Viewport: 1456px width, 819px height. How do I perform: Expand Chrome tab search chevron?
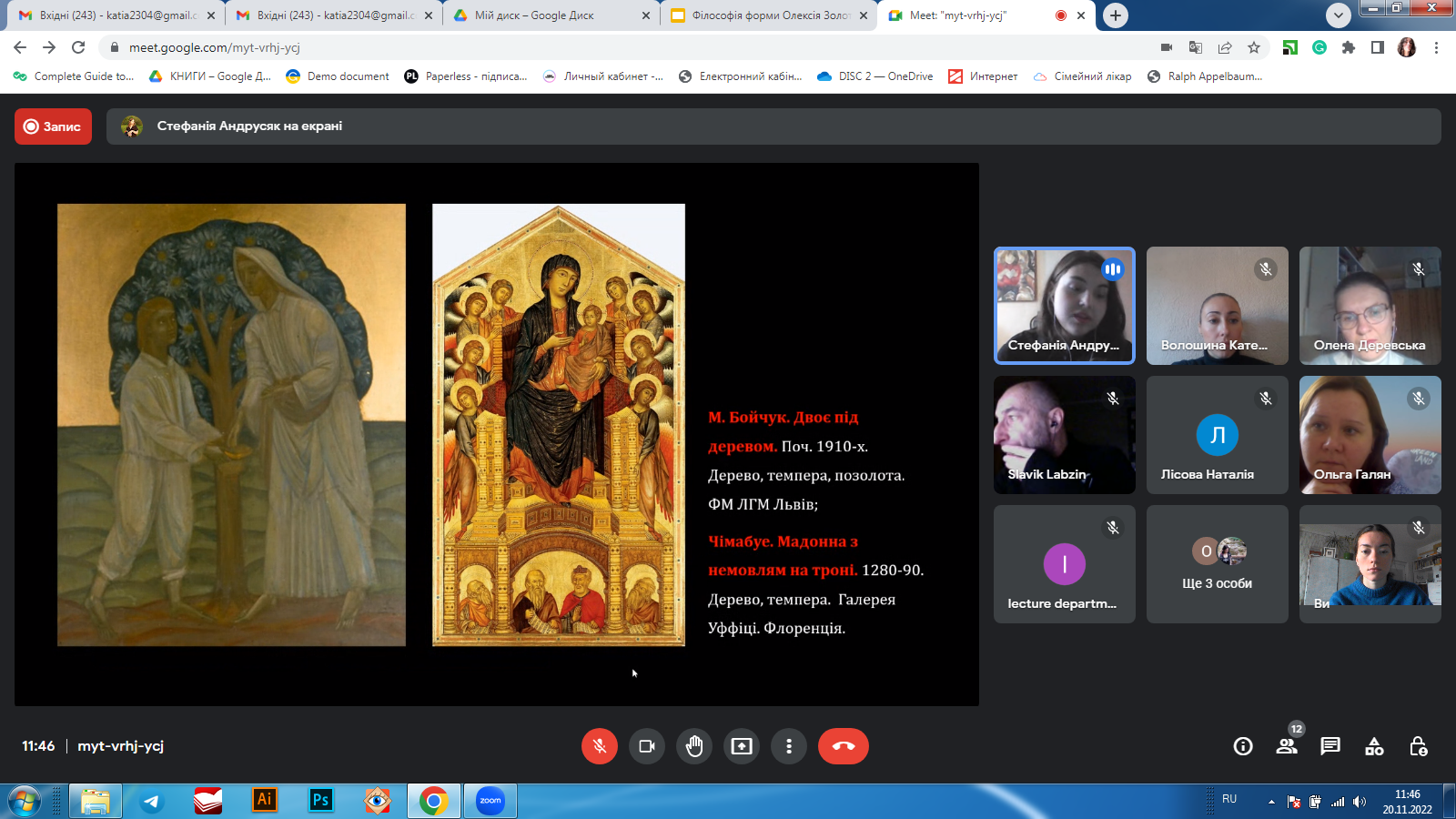point(1338,15)
